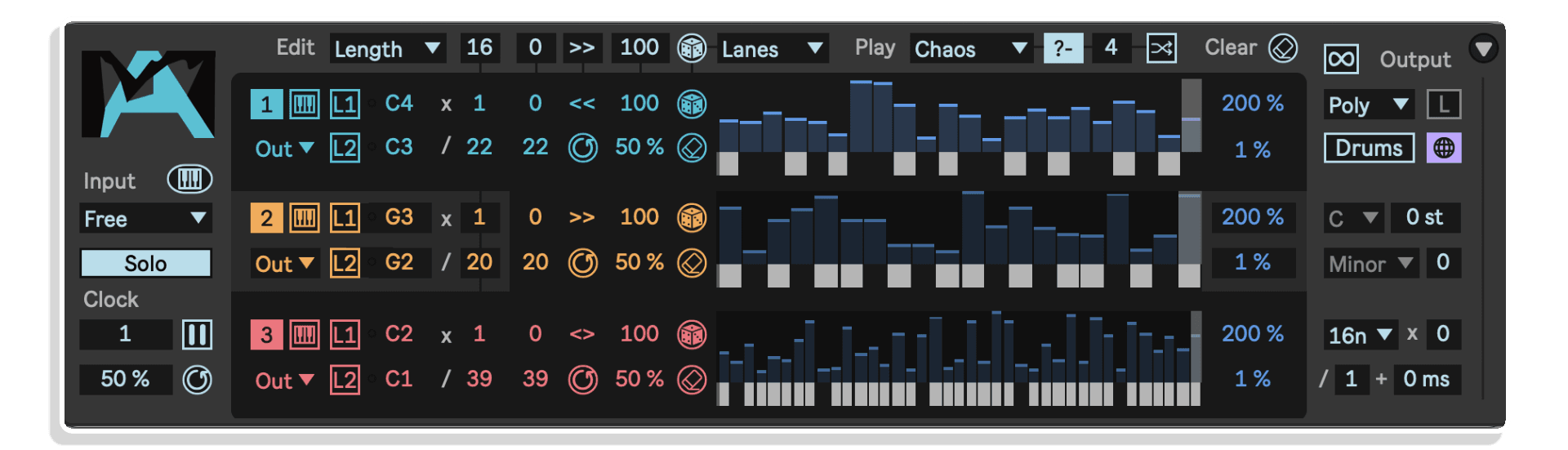1568x450 pixels.
Task: Toggle lane 1 L2 button
Action: click(345, 149)
